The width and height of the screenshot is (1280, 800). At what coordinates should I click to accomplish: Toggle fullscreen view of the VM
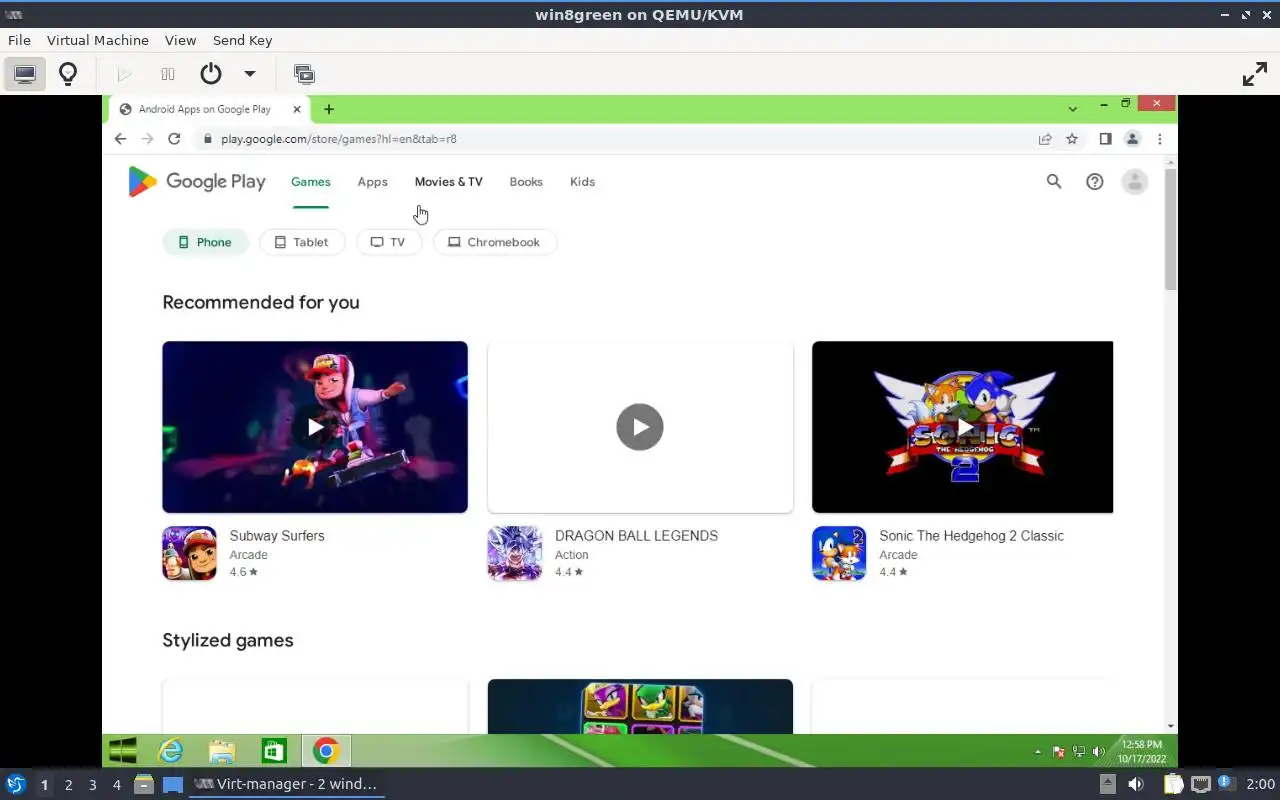point(1254,74)
